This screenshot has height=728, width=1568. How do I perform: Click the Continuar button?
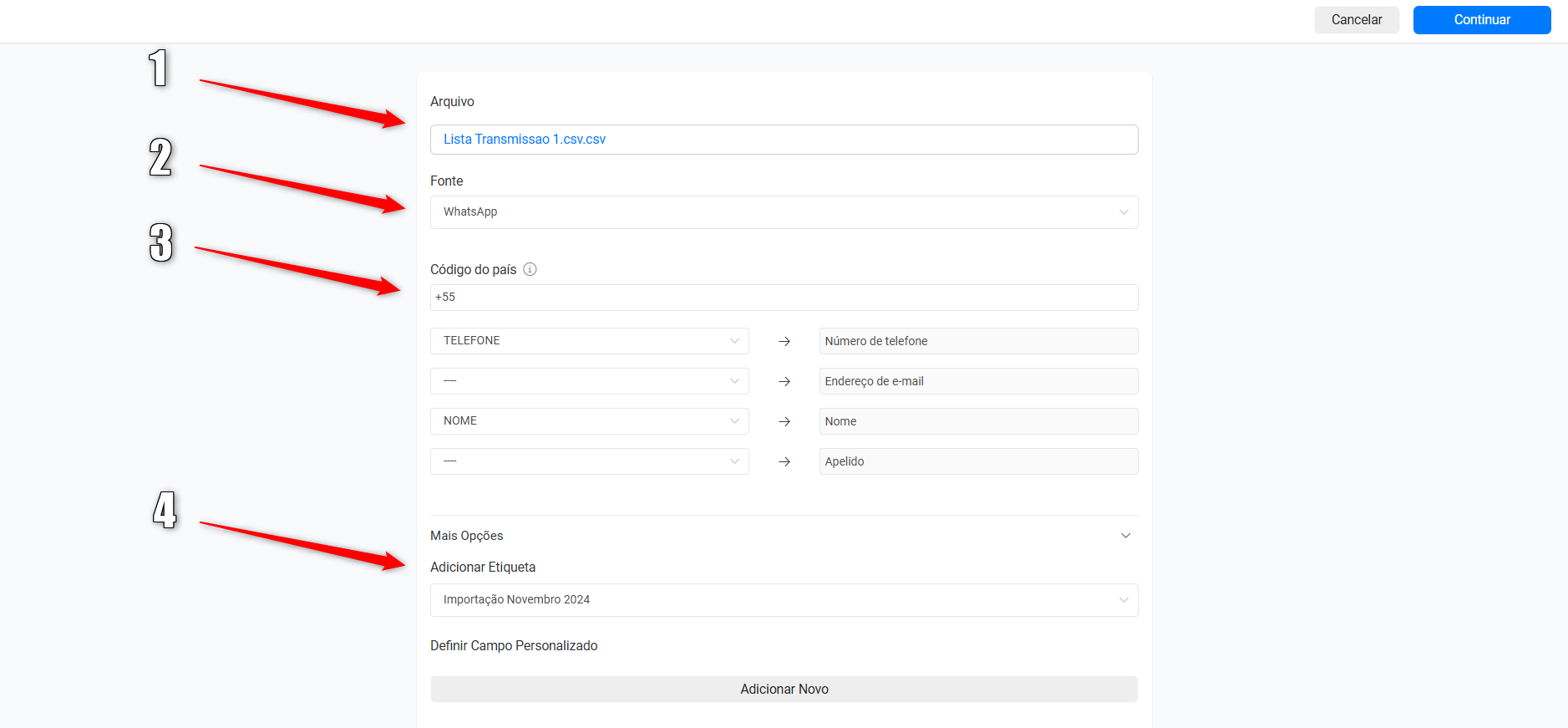[x=1481, y=20]
